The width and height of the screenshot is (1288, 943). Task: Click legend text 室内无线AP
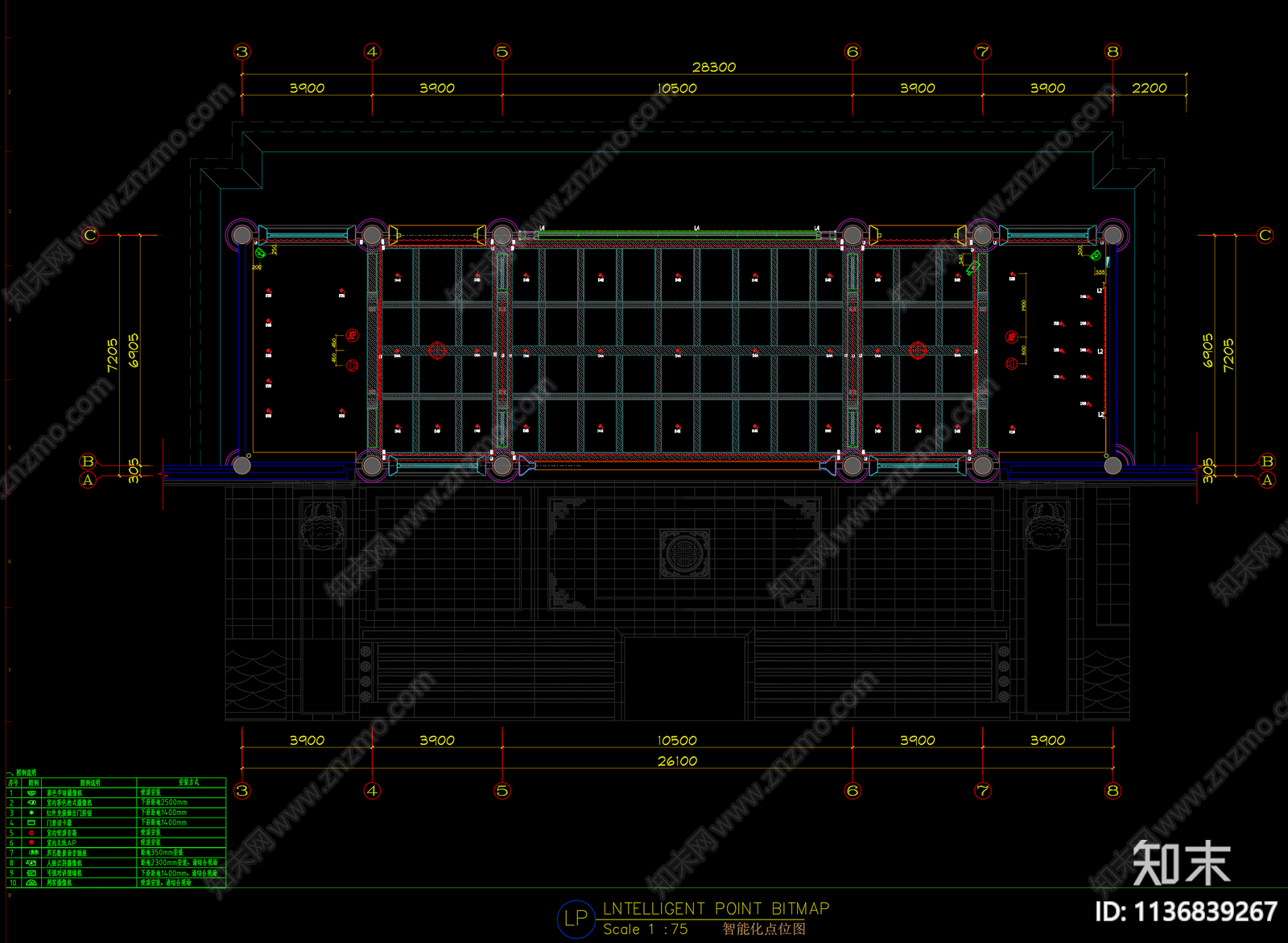(x=61, y=842)
